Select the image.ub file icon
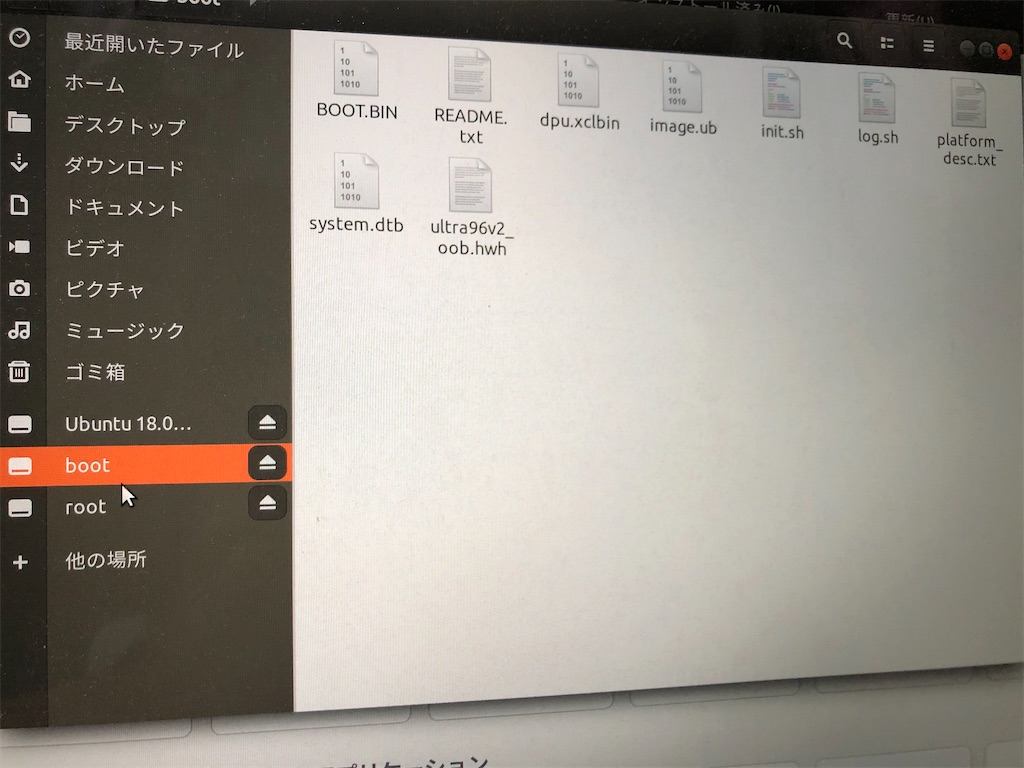 (682, 86)
